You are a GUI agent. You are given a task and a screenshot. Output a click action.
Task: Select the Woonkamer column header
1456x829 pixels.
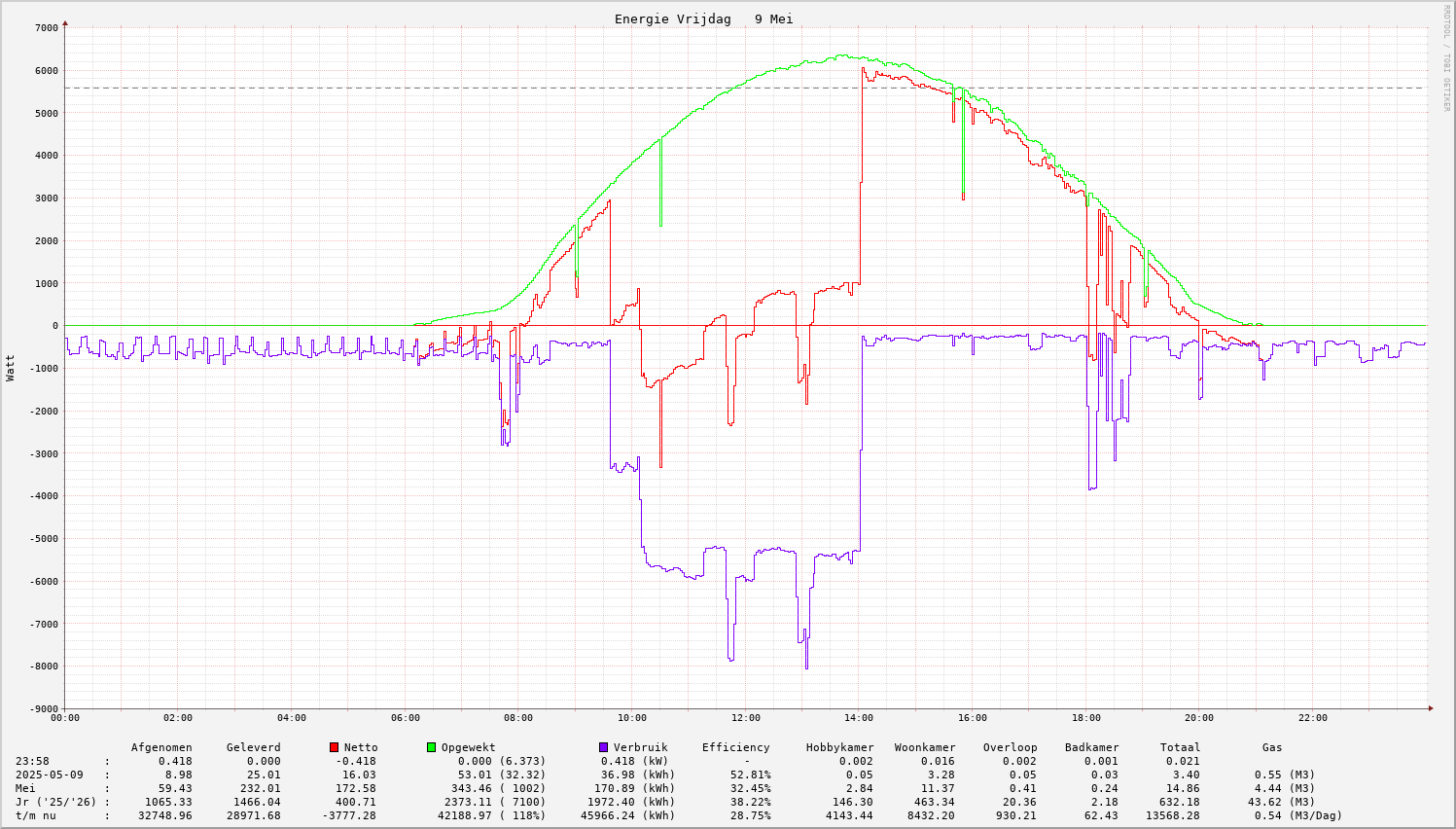click(925, 747)
